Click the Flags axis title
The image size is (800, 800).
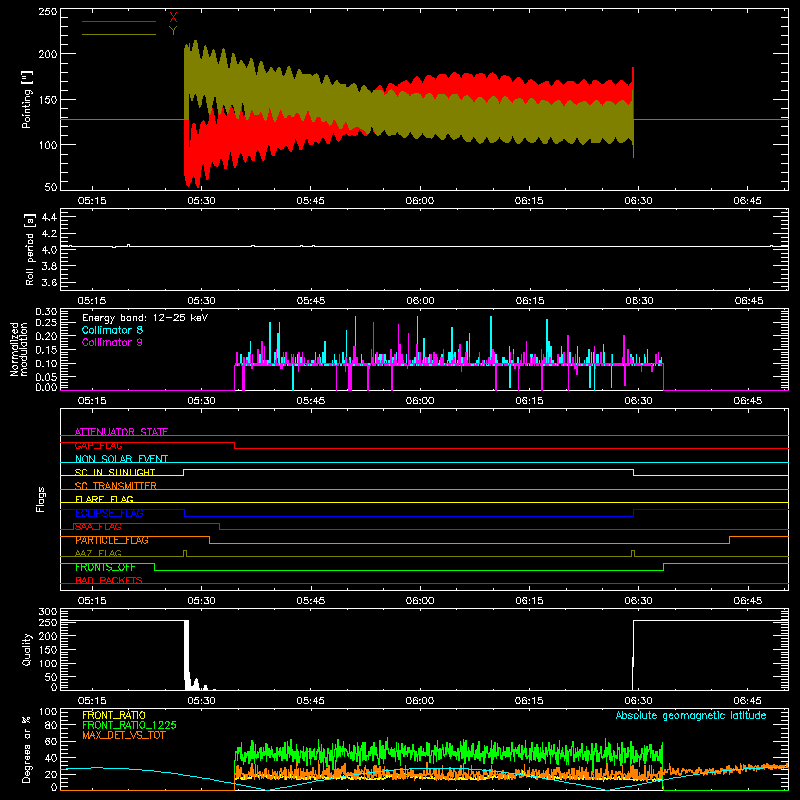pyautogui.click(x=40, y=499)
